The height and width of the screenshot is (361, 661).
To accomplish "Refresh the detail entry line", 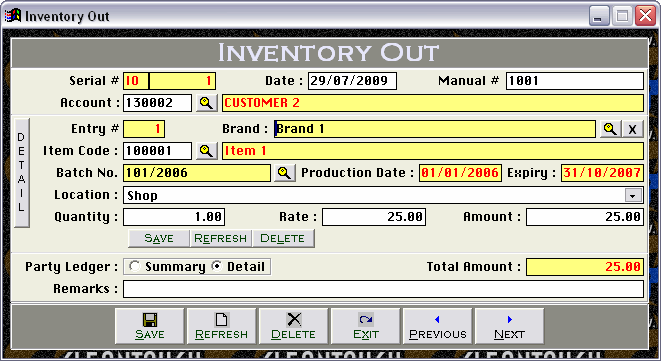I will 220,238.
